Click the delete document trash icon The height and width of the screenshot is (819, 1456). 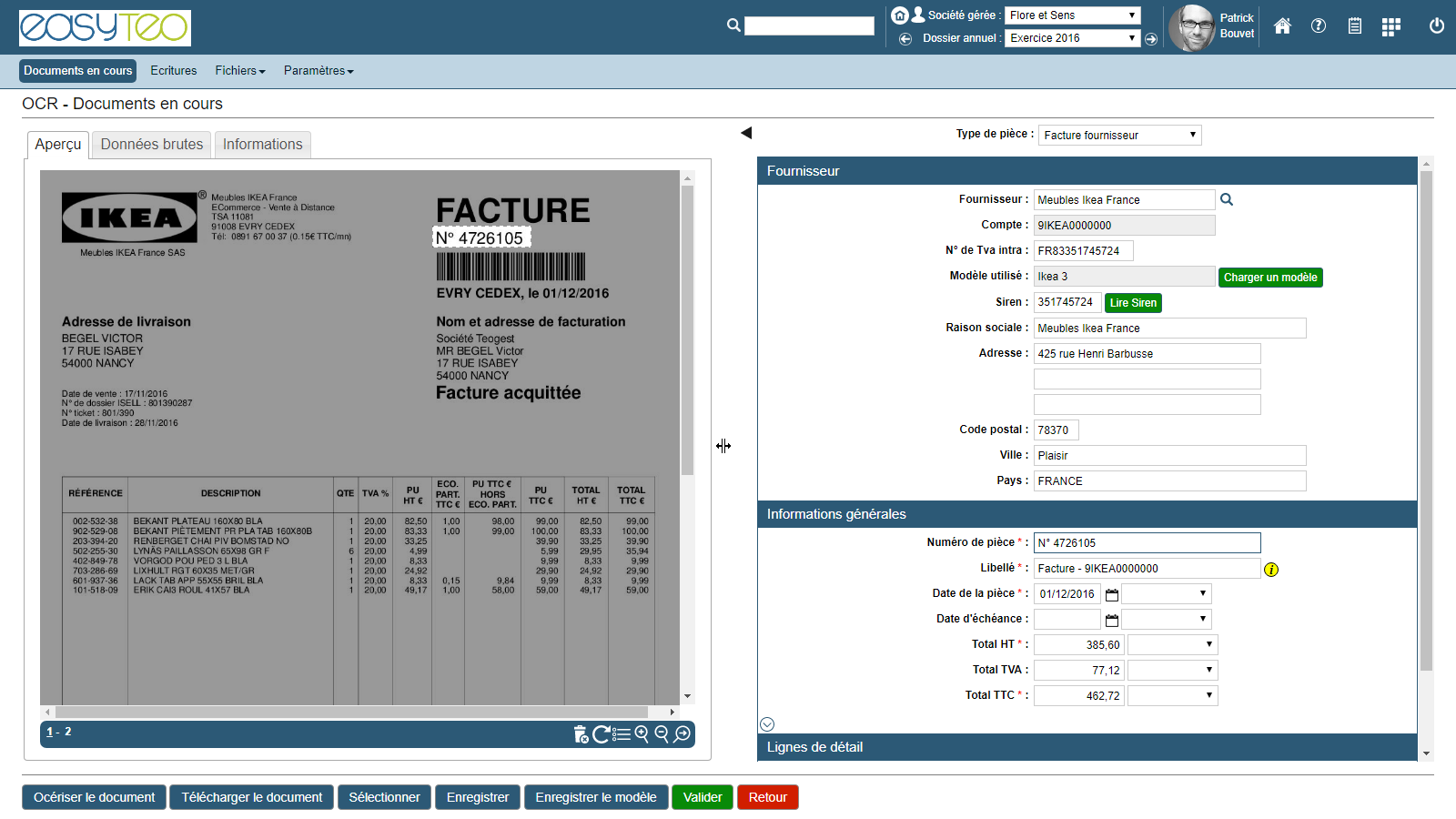point(581,734)
